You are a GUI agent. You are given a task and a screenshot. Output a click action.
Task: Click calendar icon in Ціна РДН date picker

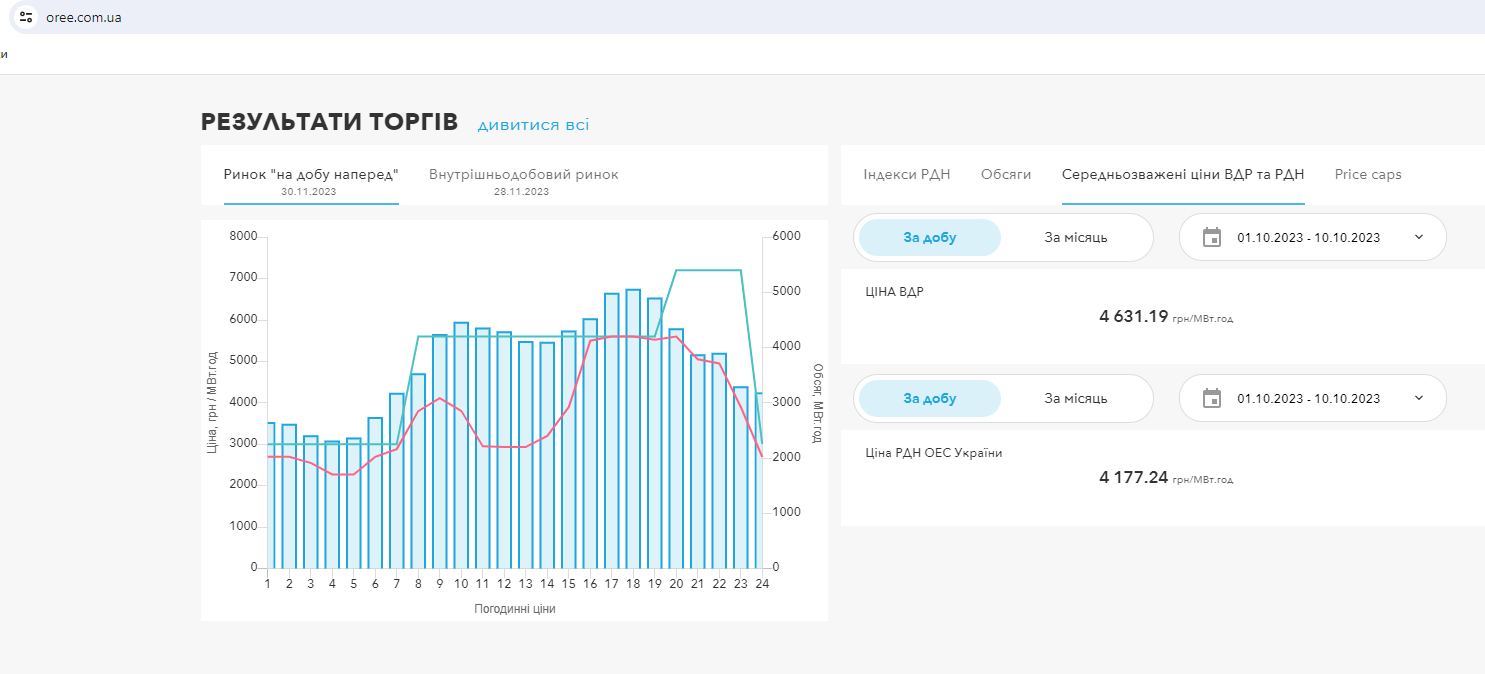click(1211, 398)
